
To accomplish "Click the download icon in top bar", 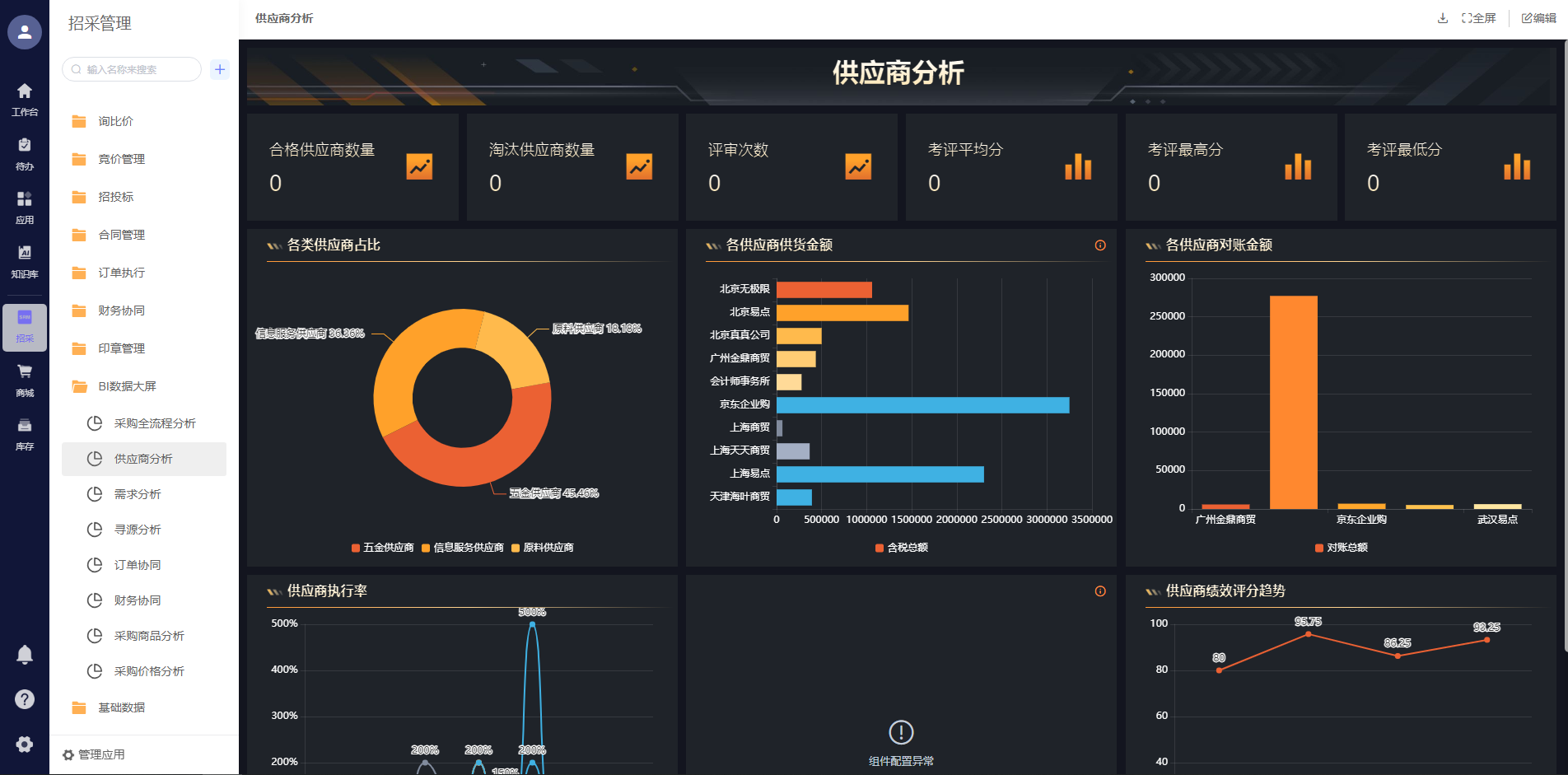I will pyautogui.click(x=1442, y=18).
